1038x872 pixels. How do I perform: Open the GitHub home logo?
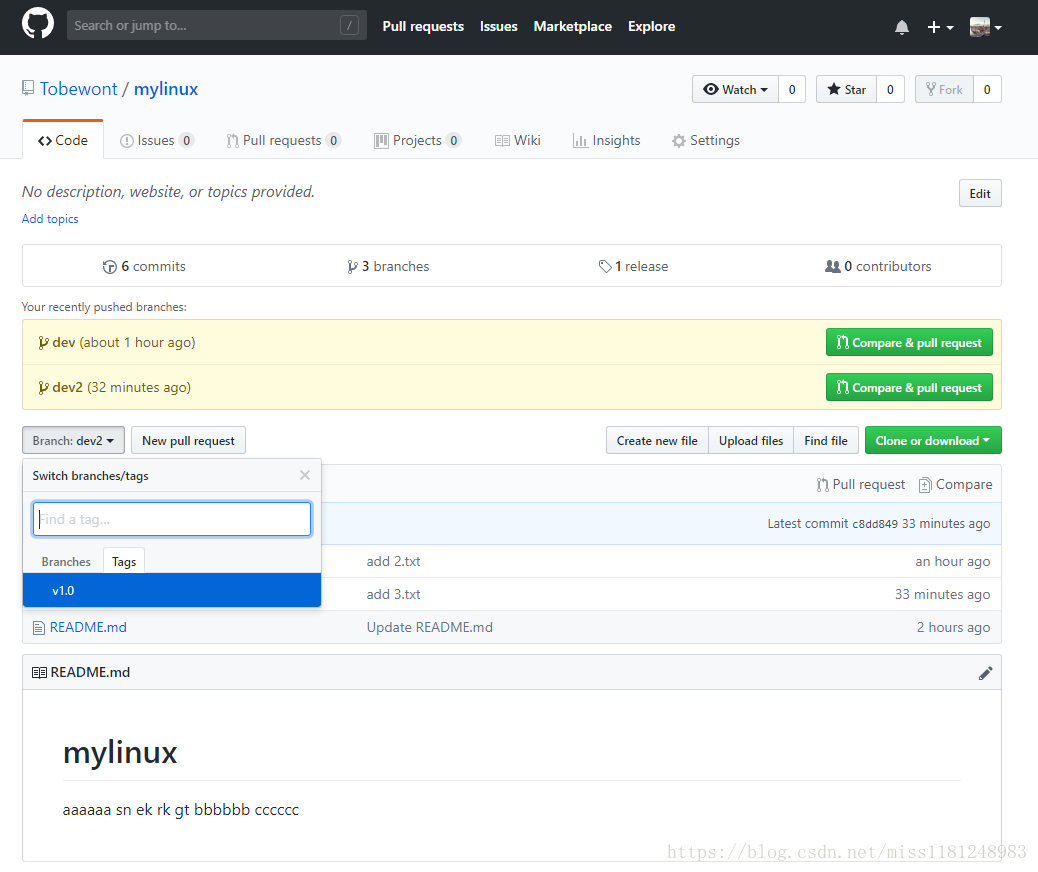point(38,24)
